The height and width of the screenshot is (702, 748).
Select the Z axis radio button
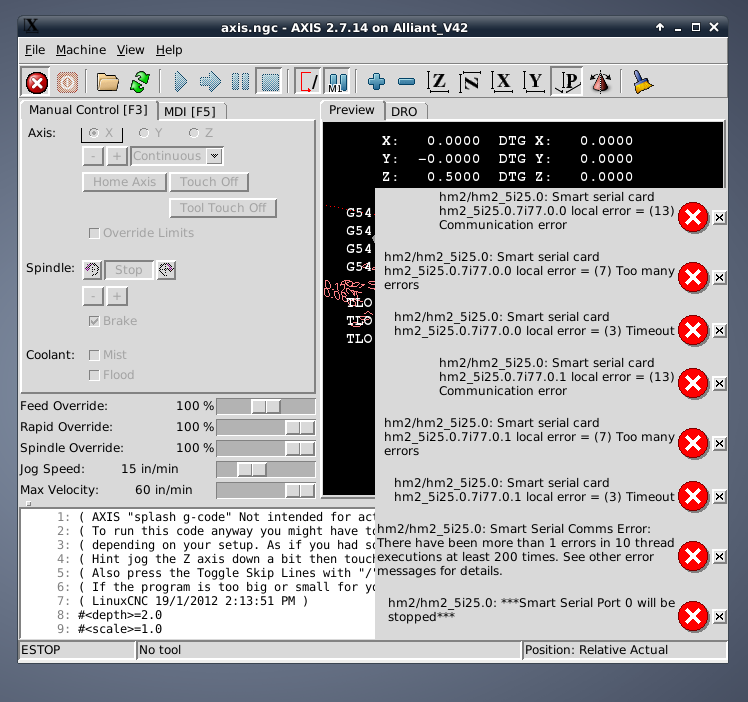click(200, 133)
